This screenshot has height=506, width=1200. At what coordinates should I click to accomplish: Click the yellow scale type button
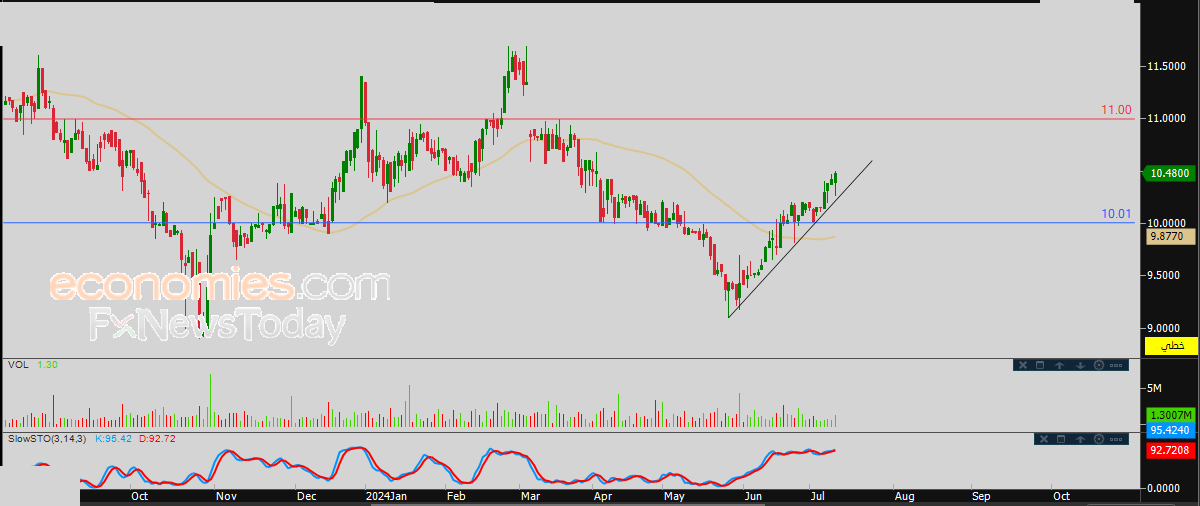[1171, 346]
